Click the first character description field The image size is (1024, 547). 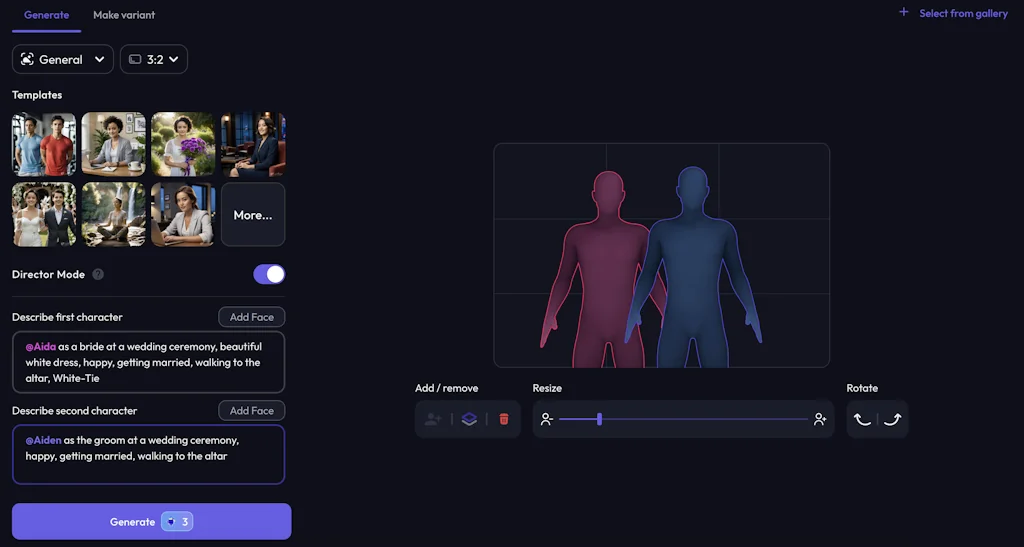coord(148,362)
